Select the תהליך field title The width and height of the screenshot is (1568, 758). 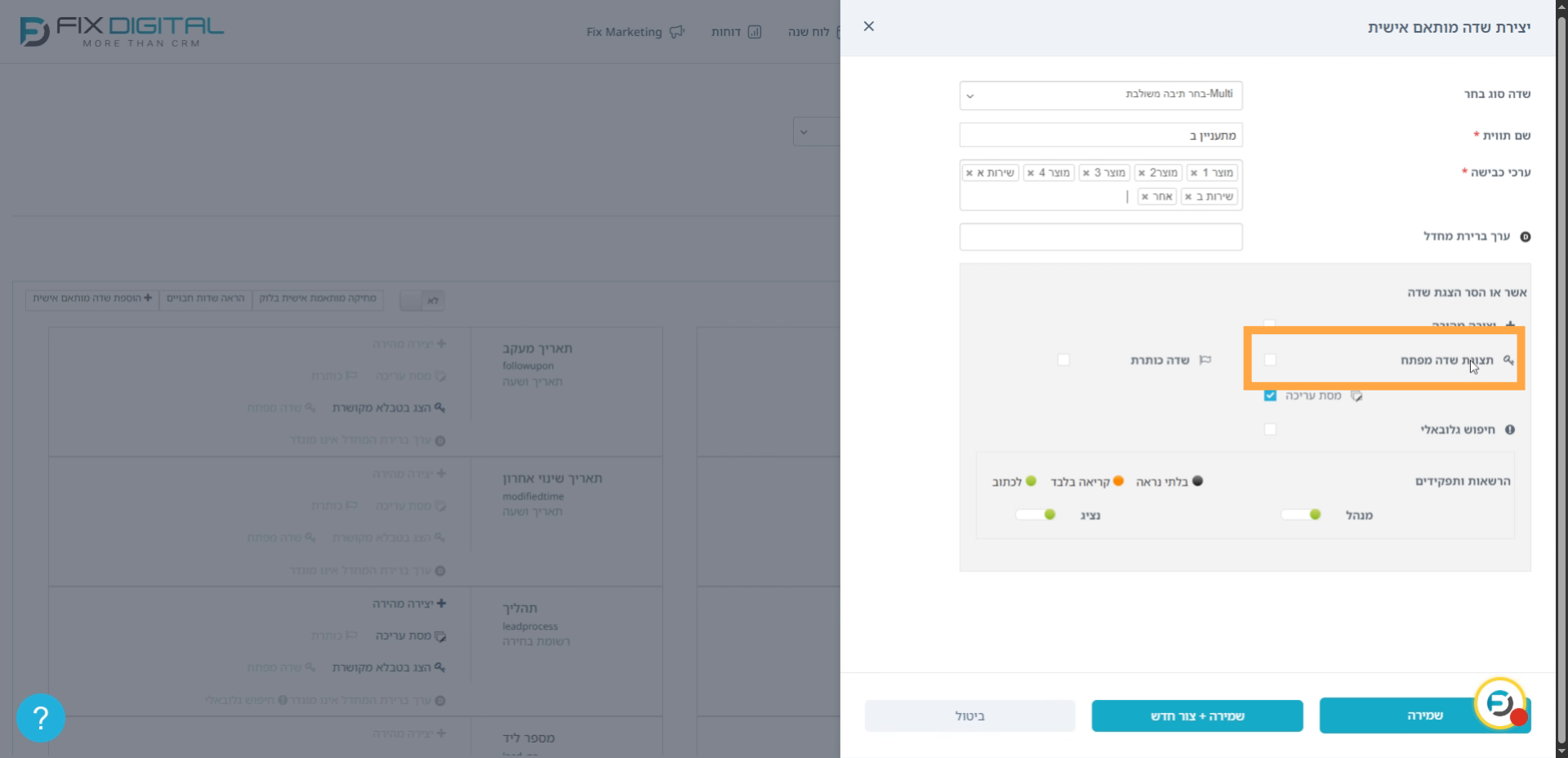tap(519, 609)
